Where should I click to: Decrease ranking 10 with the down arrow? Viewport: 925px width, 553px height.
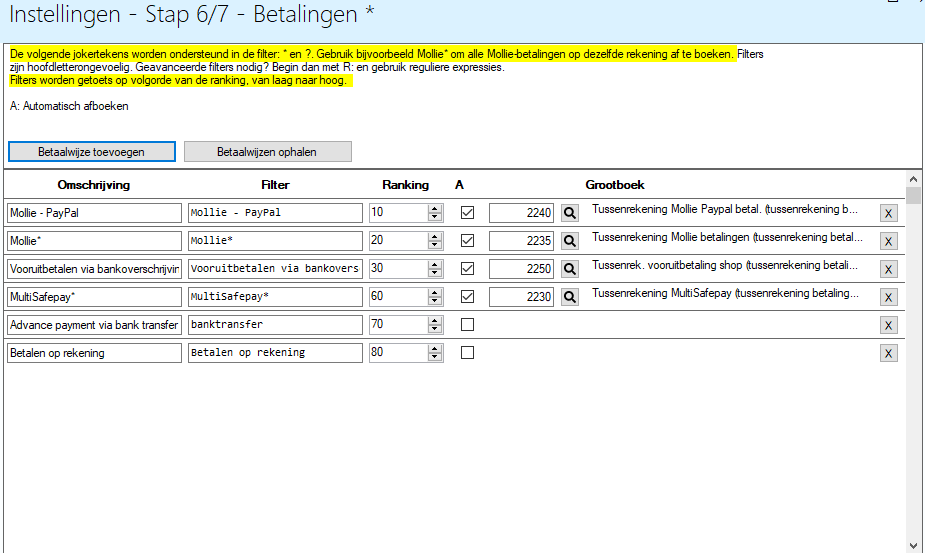point(435,217)
